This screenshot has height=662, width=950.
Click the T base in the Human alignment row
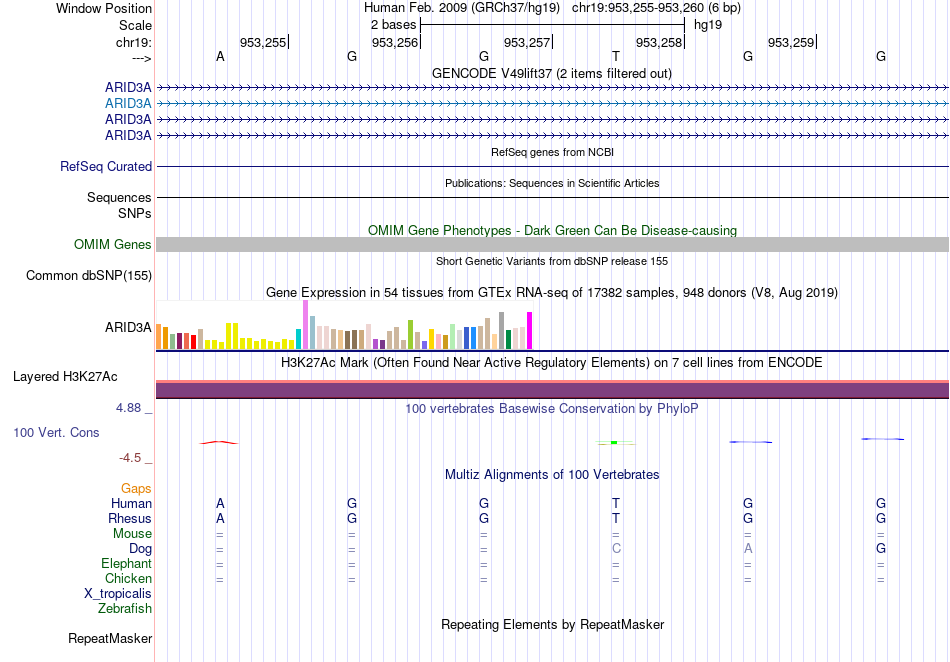pyautogui.click(x=616, y=503)
